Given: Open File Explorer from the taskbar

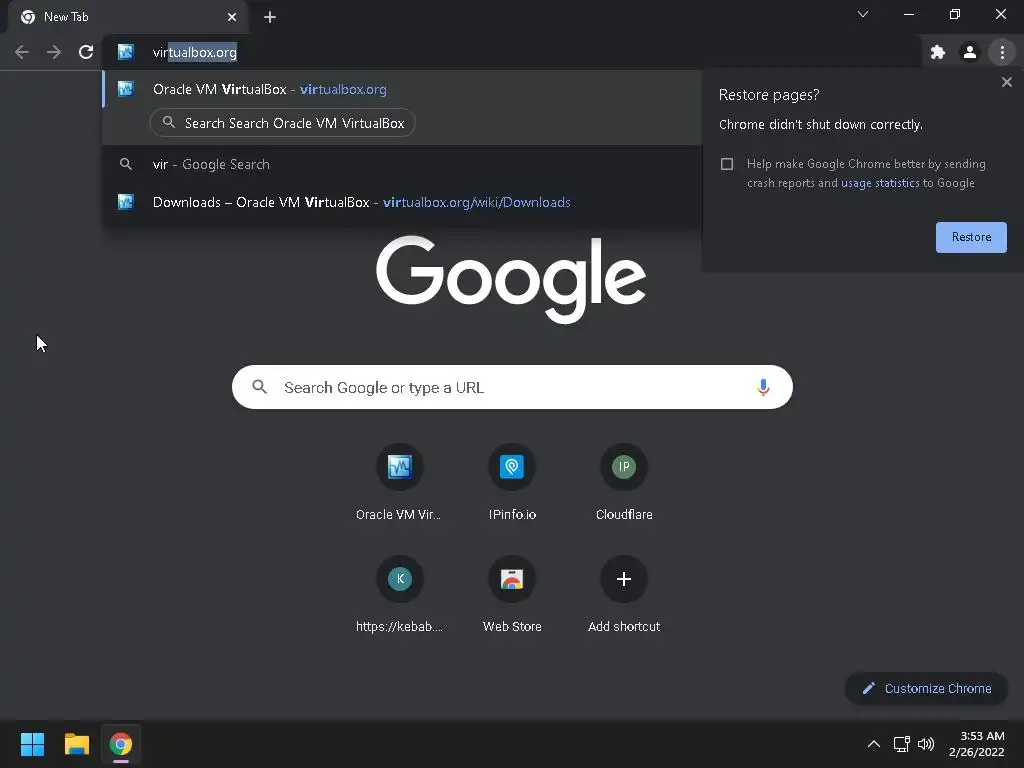Looking at the screenshot, I should (76, 744).
